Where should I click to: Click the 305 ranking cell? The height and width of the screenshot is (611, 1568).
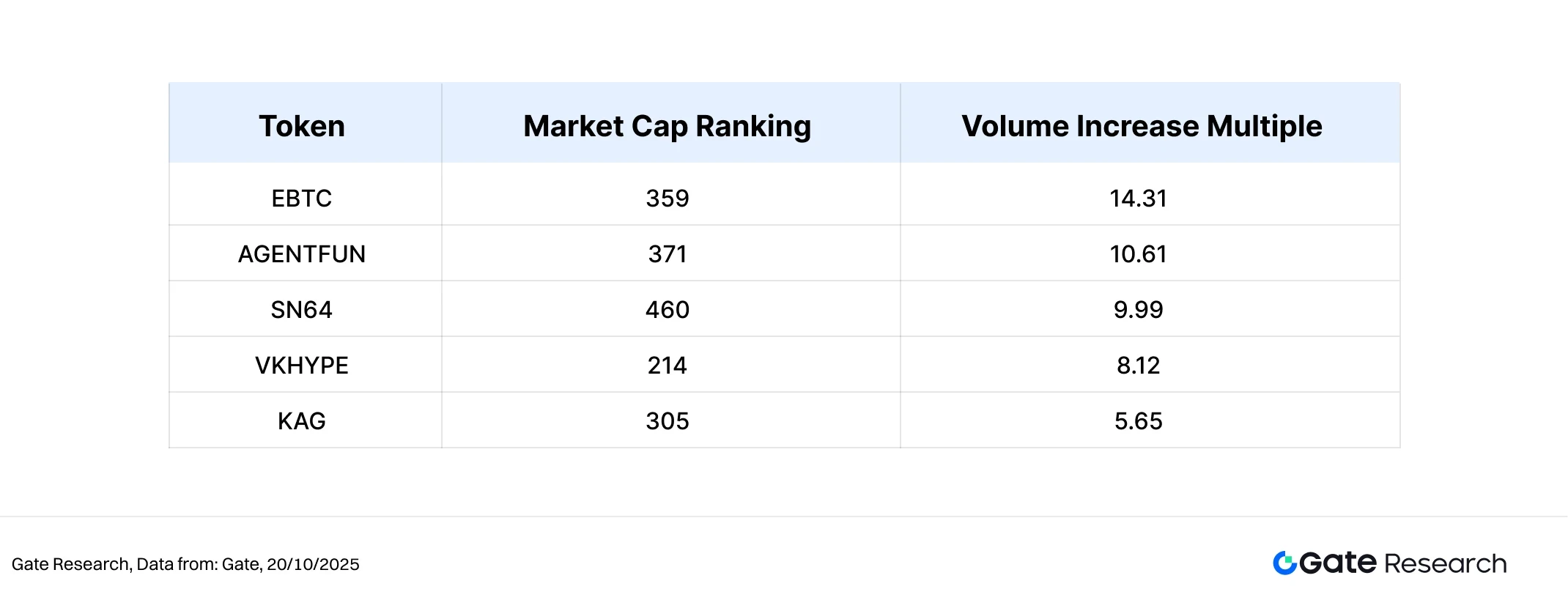667,421
